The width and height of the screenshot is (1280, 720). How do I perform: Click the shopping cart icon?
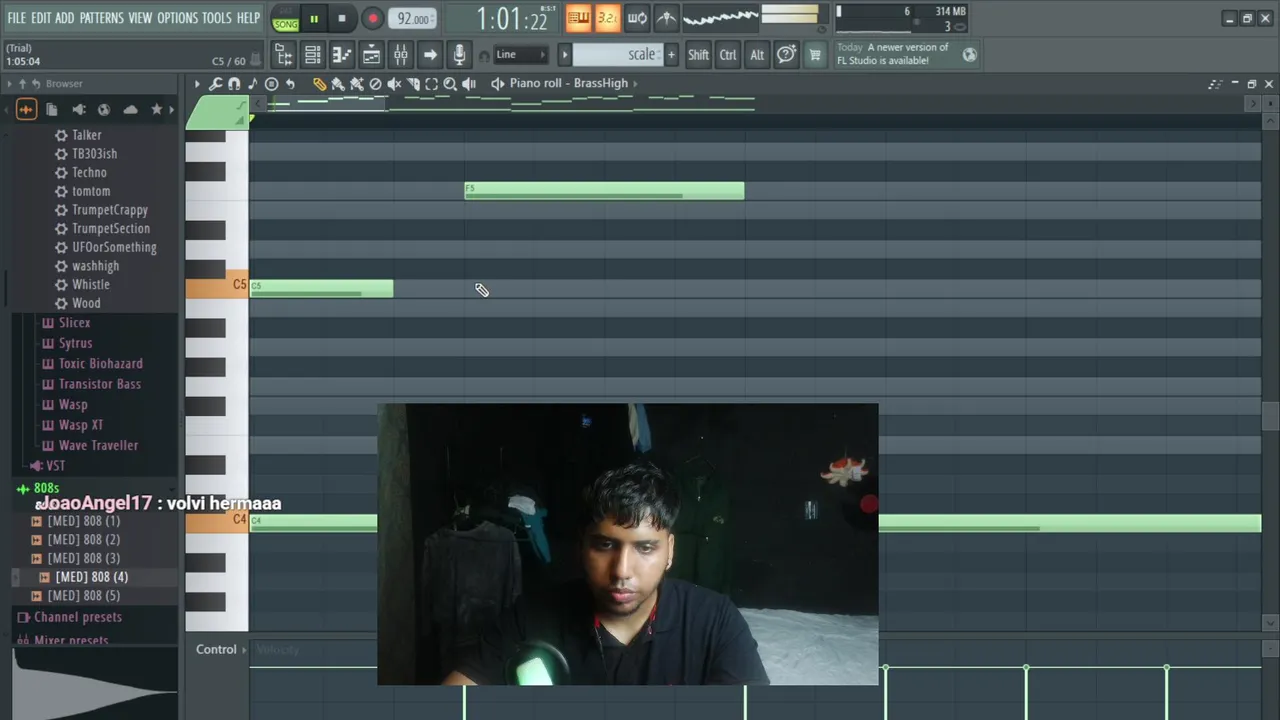point(815,55)
